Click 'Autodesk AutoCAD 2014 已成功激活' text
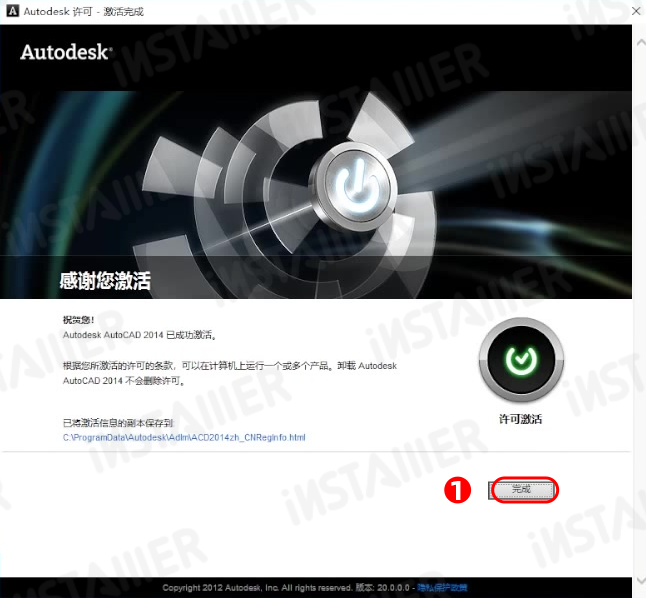The image size is (646, 598). [140, 335]
